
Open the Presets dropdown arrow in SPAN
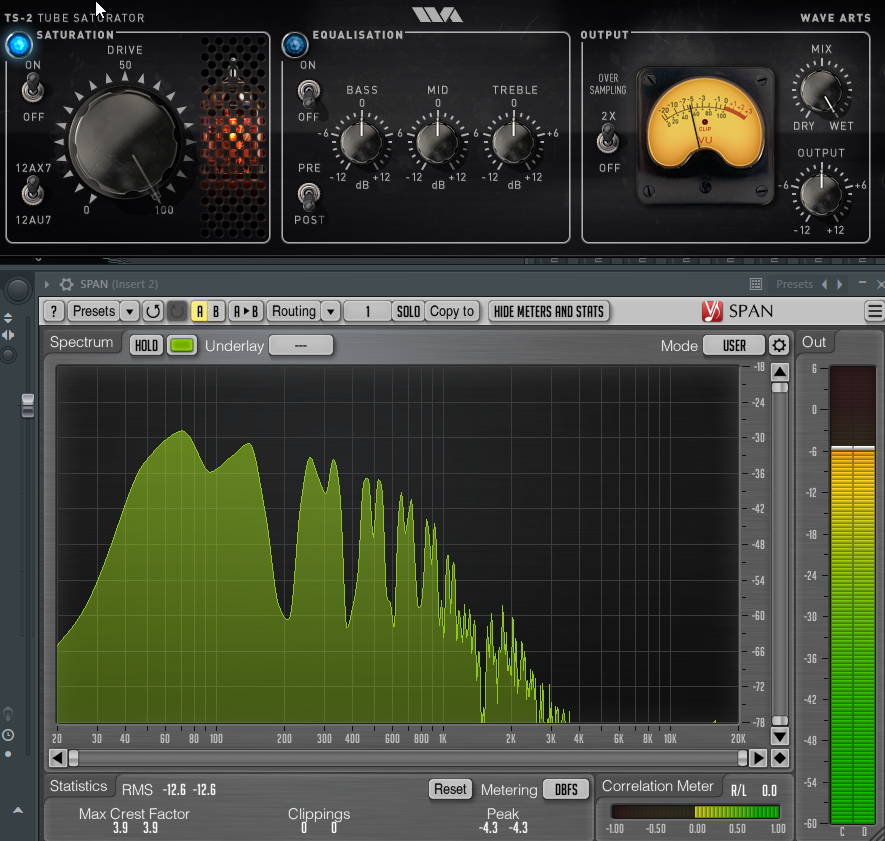coord(129,312)
